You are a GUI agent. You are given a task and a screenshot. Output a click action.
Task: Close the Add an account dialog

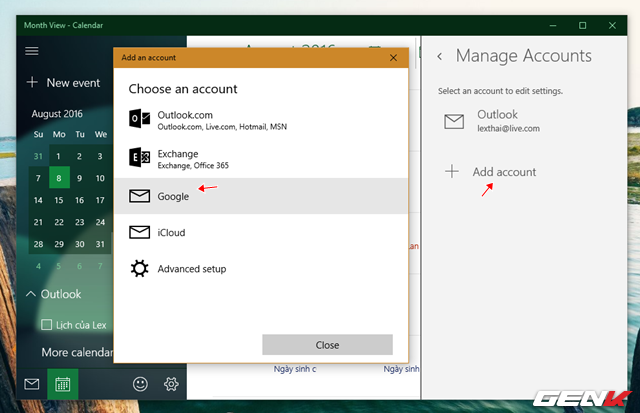coord(393,58)
